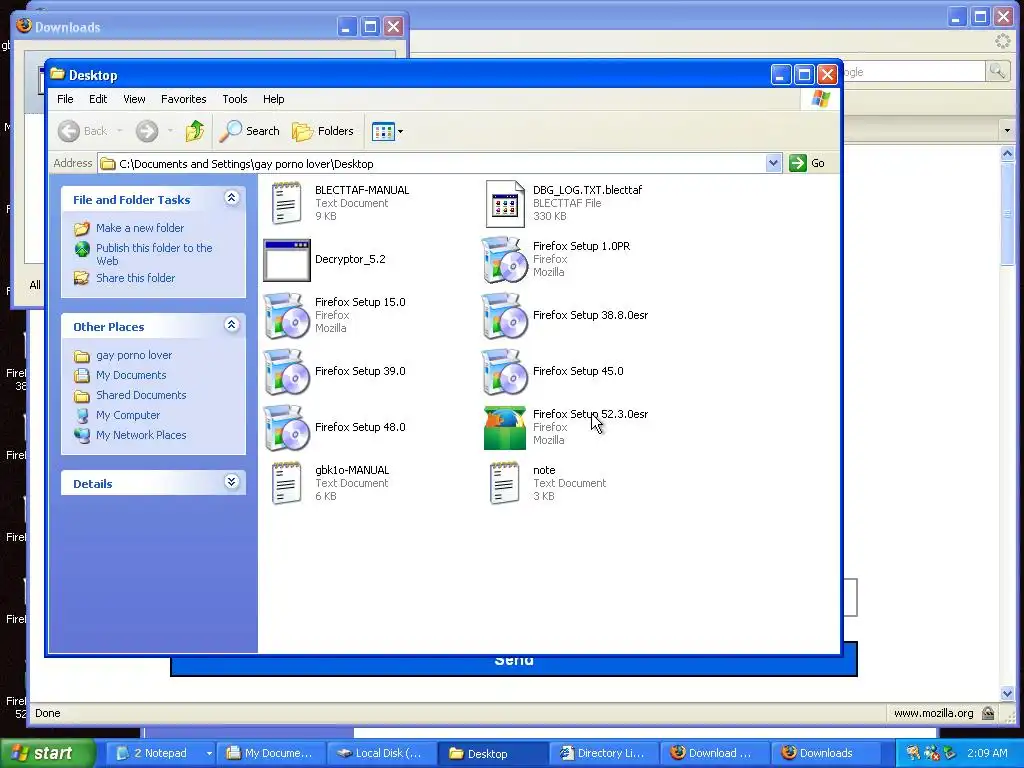
Task: Click the Forward navigation arrow
Action: (147, 131)
